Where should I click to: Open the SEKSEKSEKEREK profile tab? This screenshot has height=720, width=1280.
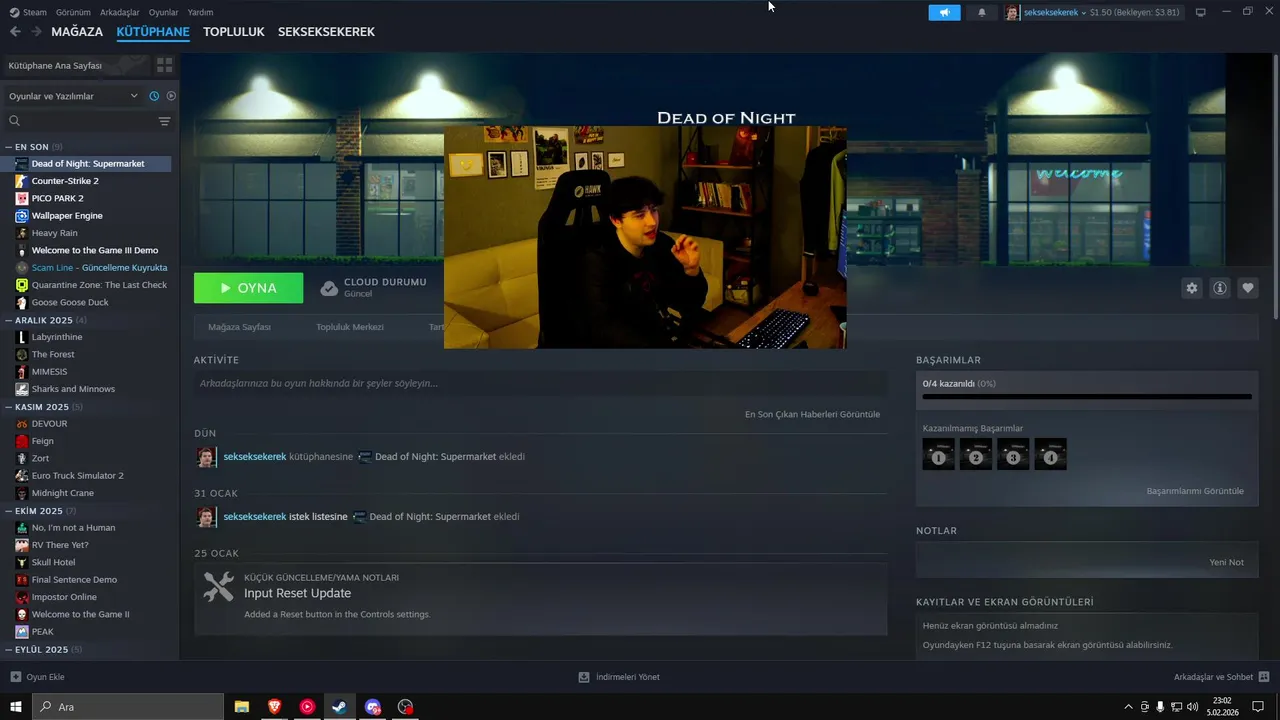click(326, 32)
